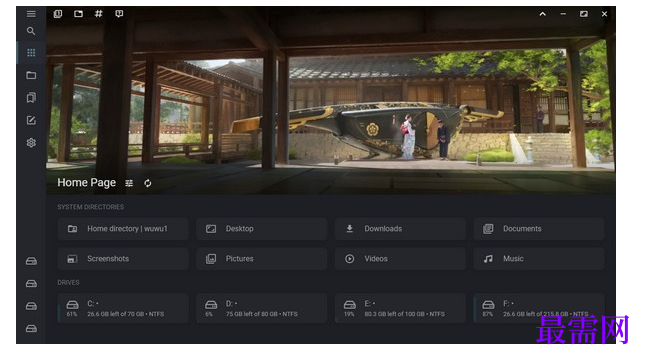Open the hamburger menu in sidebar
The image size is (648, 361).
point(31,14)
